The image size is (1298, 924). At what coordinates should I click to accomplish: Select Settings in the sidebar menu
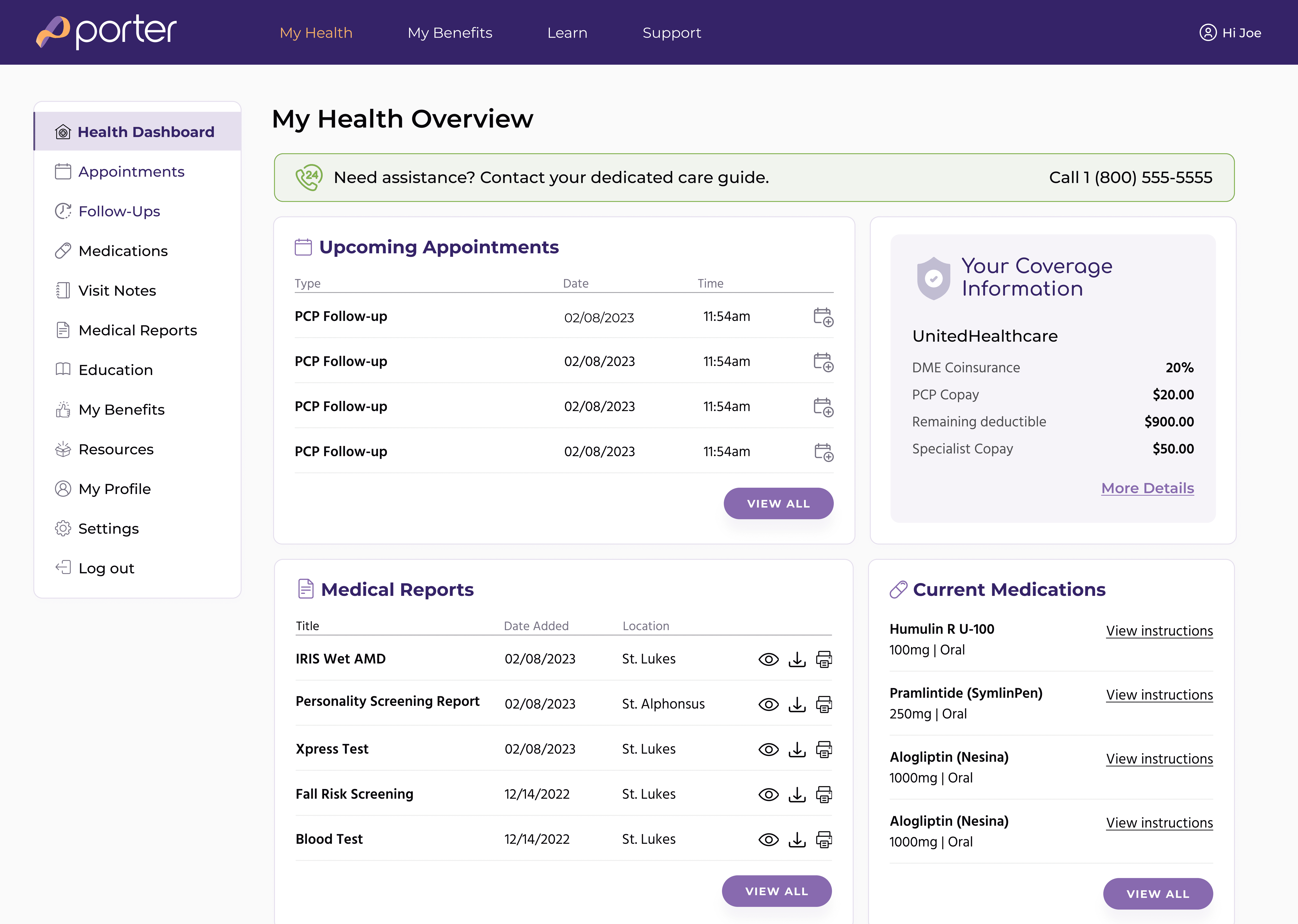pos(108,528)
